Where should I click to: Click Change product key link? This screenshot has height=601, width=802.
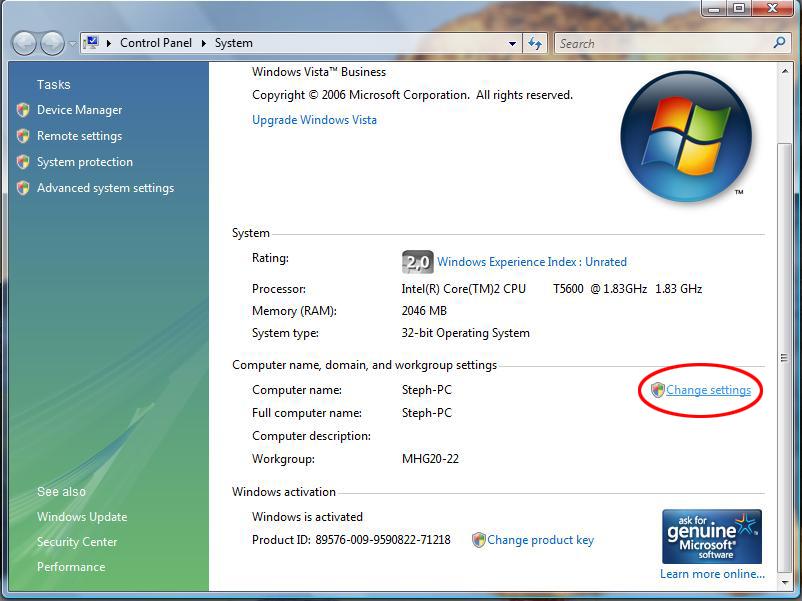pyautogui.click(x=541, y=540)
